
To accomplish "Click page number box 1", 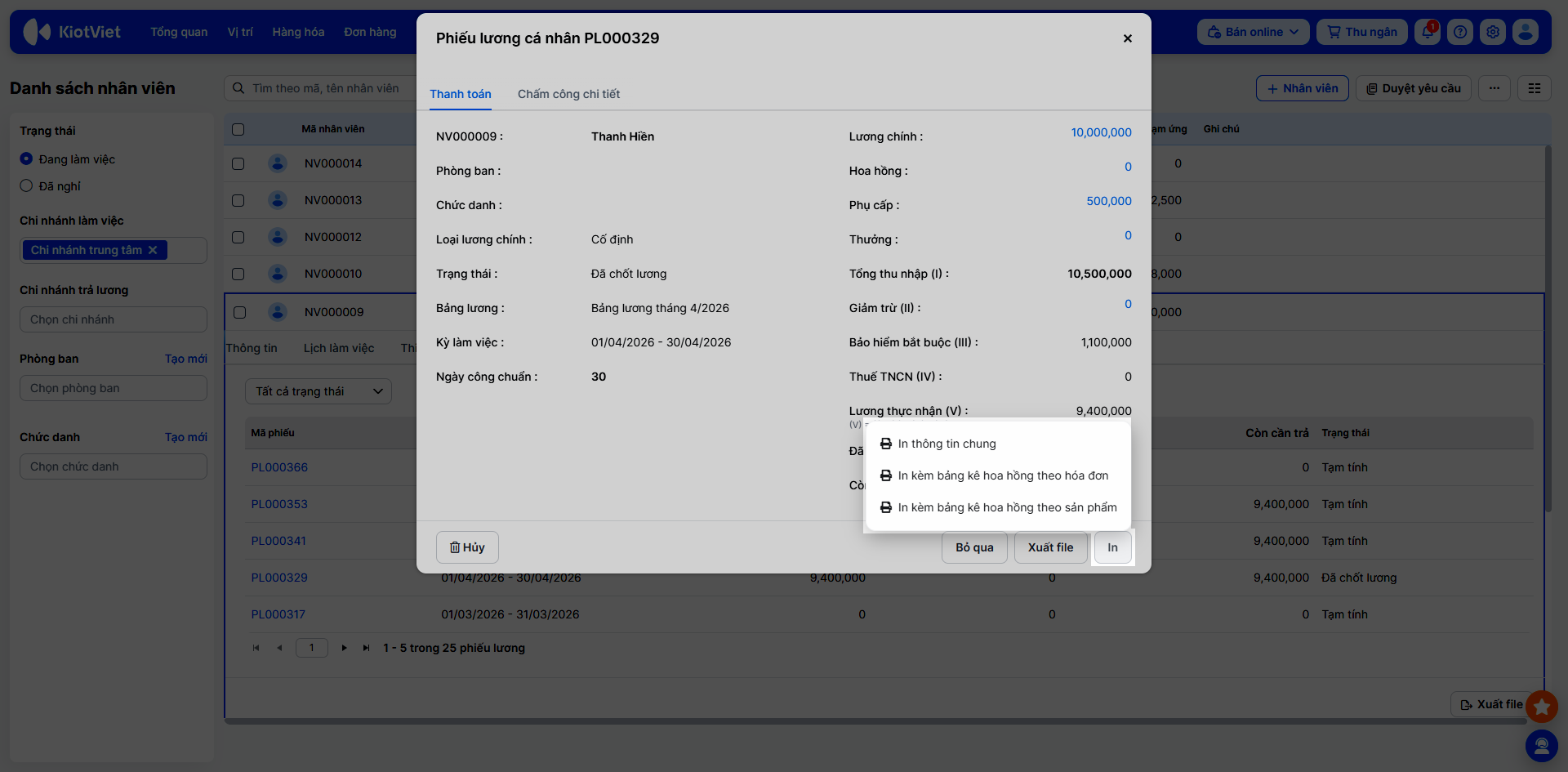I will (x=311, y=648).
